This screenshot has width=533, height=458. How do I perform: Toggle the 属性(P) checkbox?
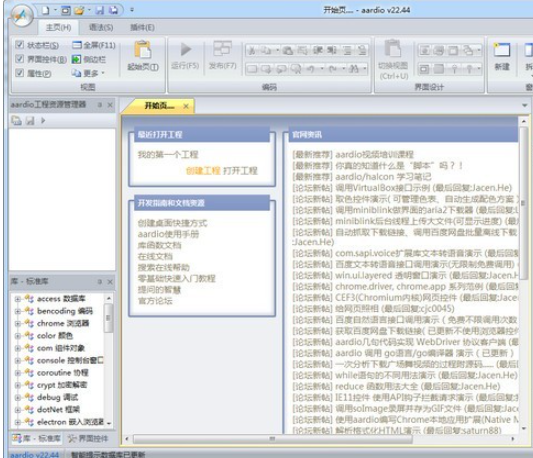(x=20, y=73)
